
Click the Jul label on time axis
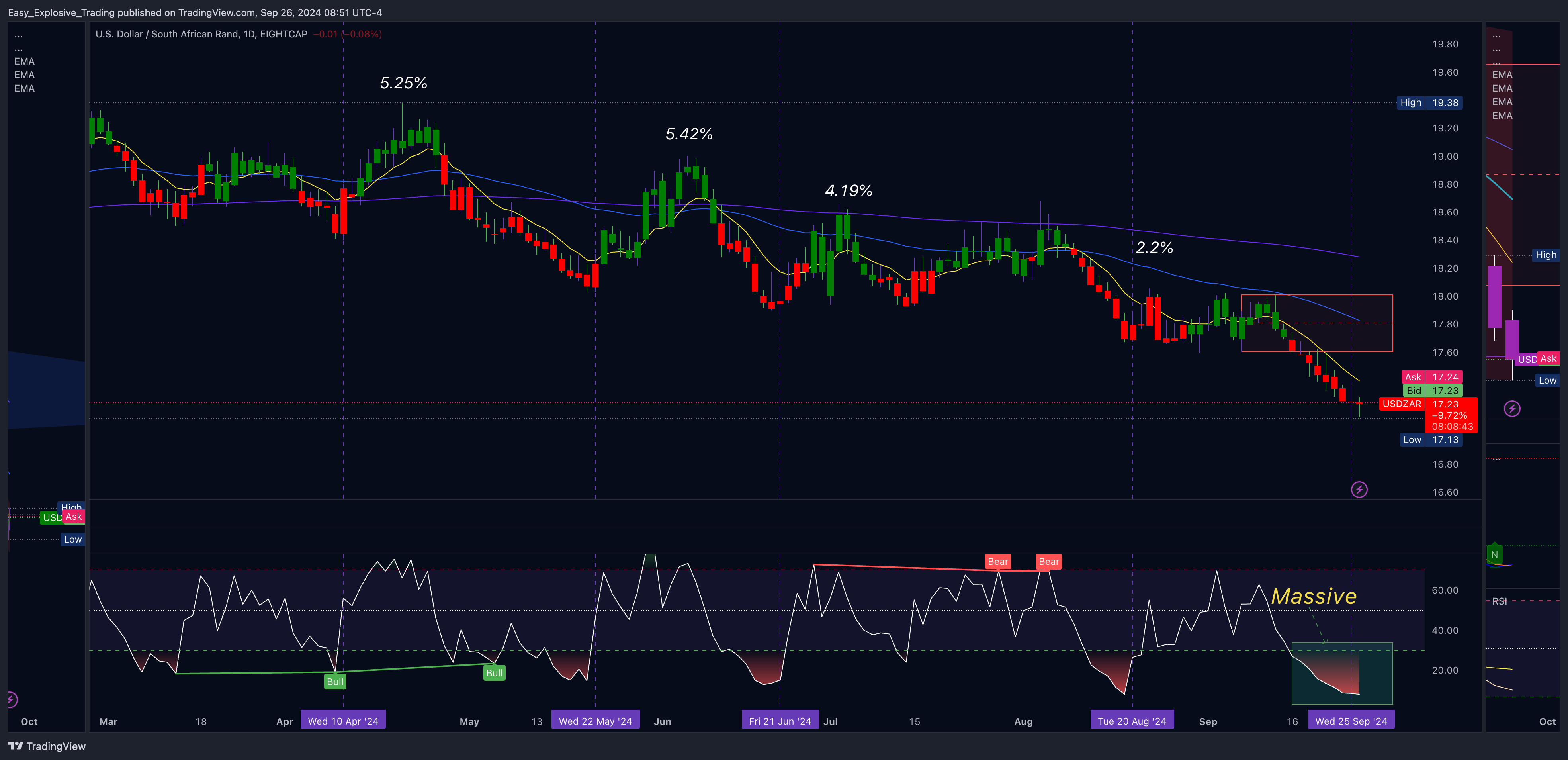[830, 721]
